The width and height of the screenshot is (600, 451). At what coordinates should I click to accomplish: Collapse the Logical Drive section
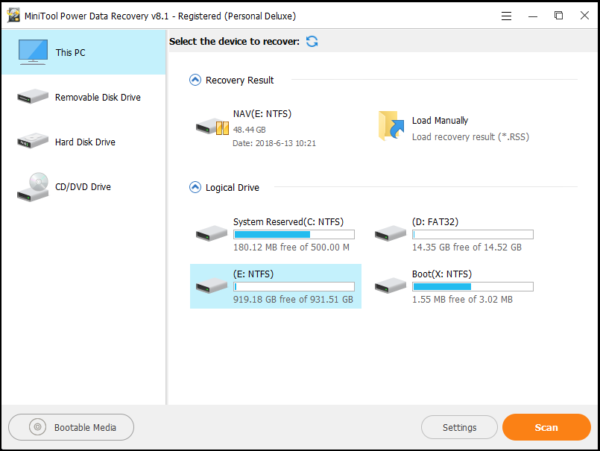[195, 187]
